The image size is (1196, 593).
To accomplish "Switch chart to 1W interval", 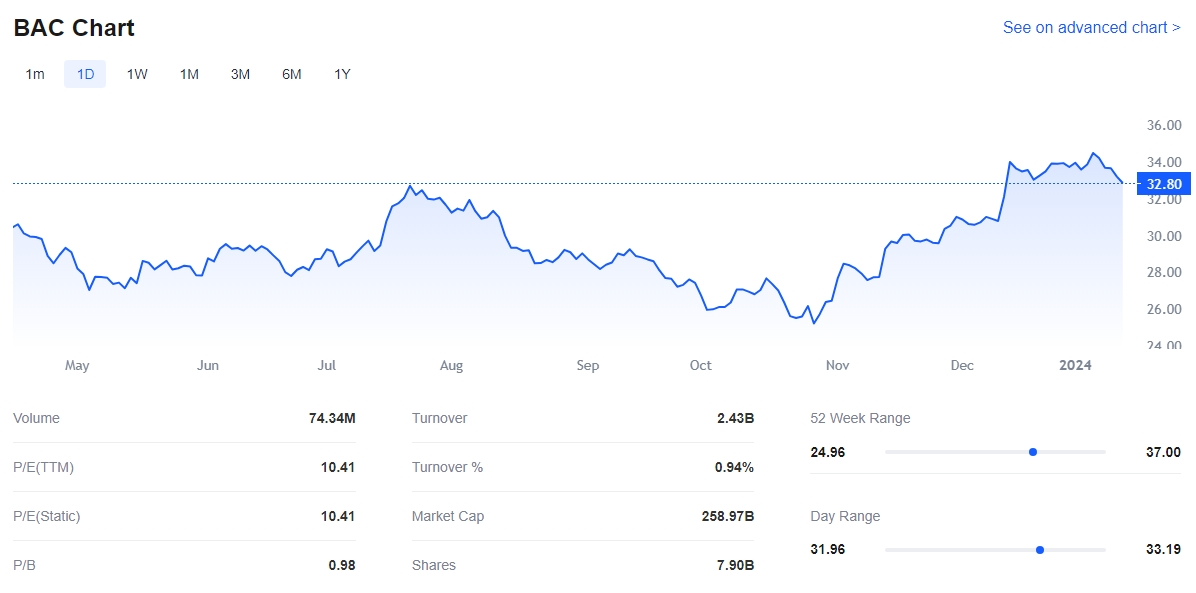I will 137,74.
